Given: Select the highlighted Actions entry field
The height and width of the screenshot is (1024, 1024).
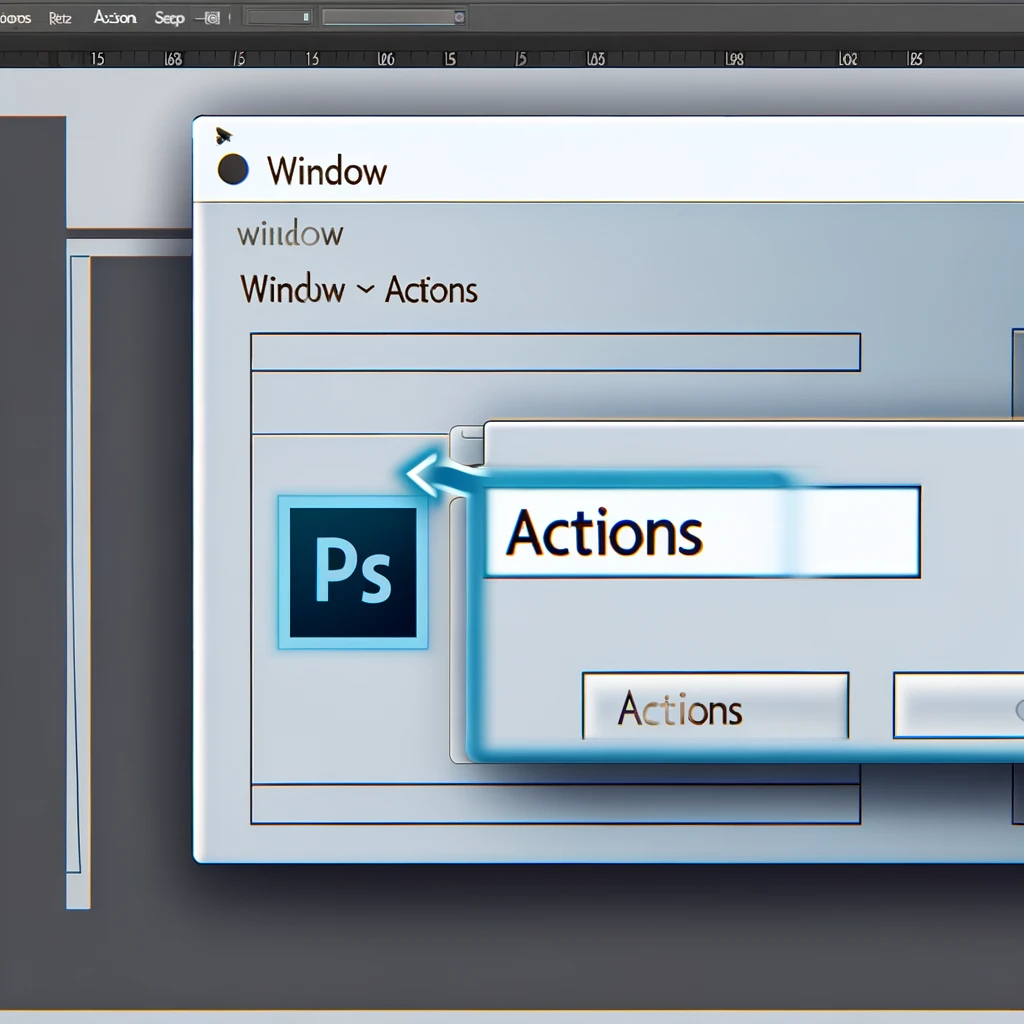Looking at the screenshot, I should point(702,532).
